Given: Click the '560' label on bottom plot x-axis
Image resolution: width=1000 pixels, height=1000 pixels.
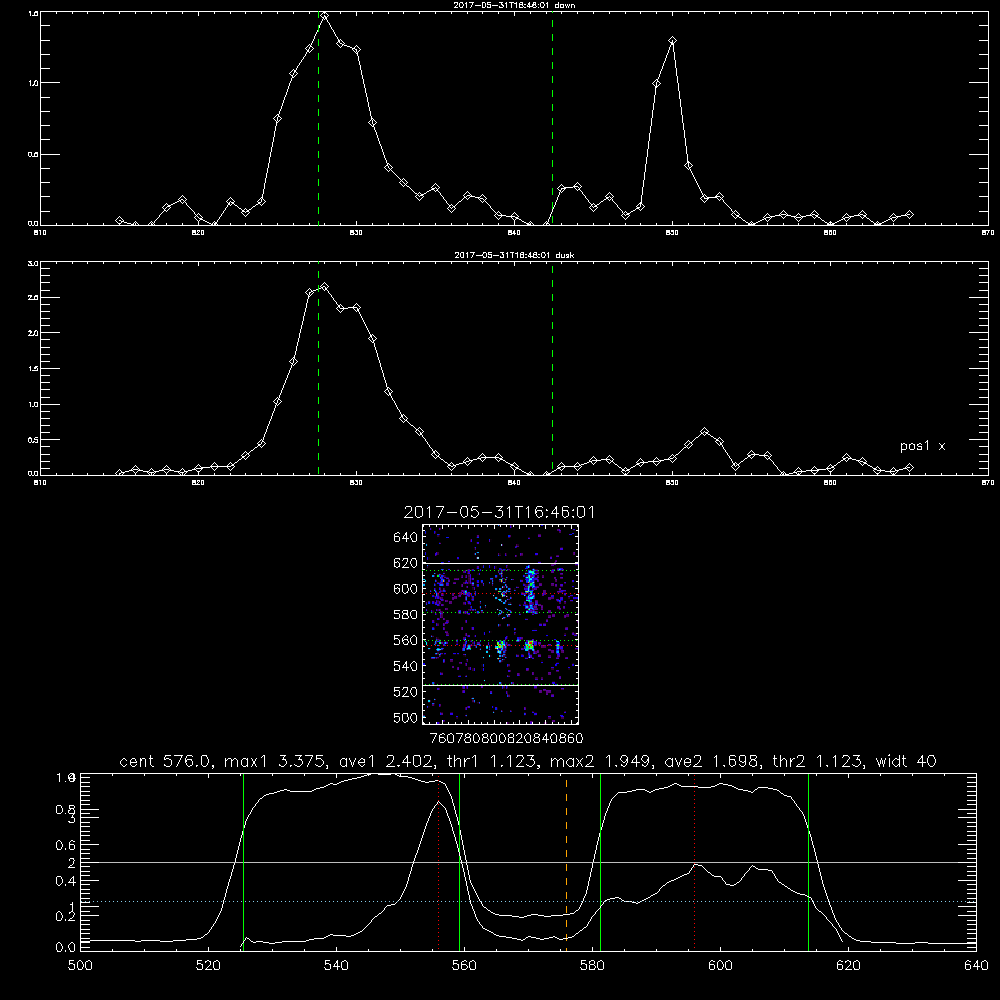Looking at the screenshot, I should click(x=464, y=966).
